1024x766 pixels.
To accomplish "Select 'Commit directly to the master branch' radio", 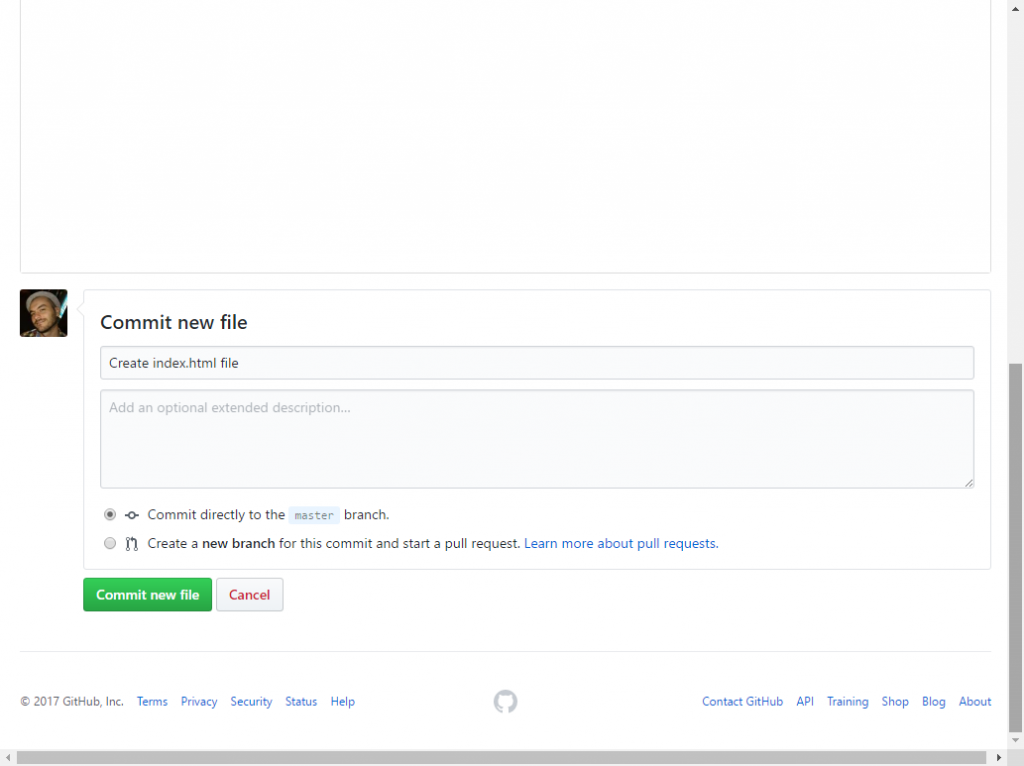I will [110, 515].
